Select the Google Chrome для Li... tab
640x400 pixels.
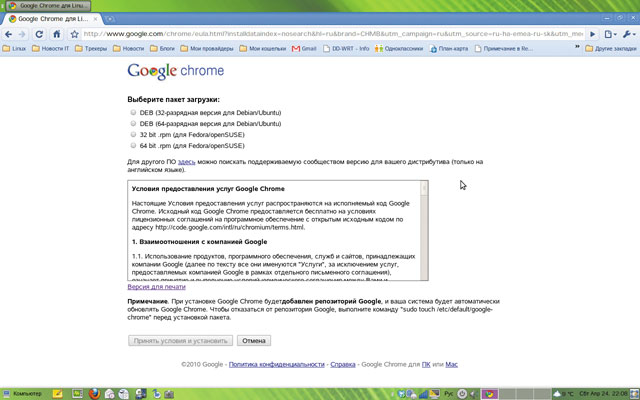pyautogui.click(x=52, y=19)
